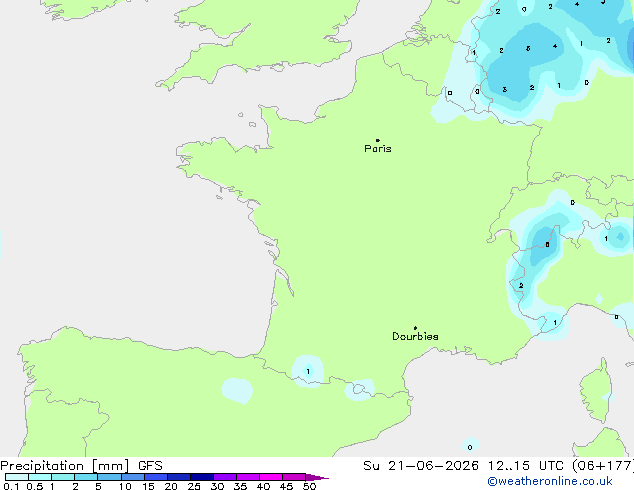This screenshot has width=634, height=490.
Task: Click the GFS model label
Action: tap(150, 466)
